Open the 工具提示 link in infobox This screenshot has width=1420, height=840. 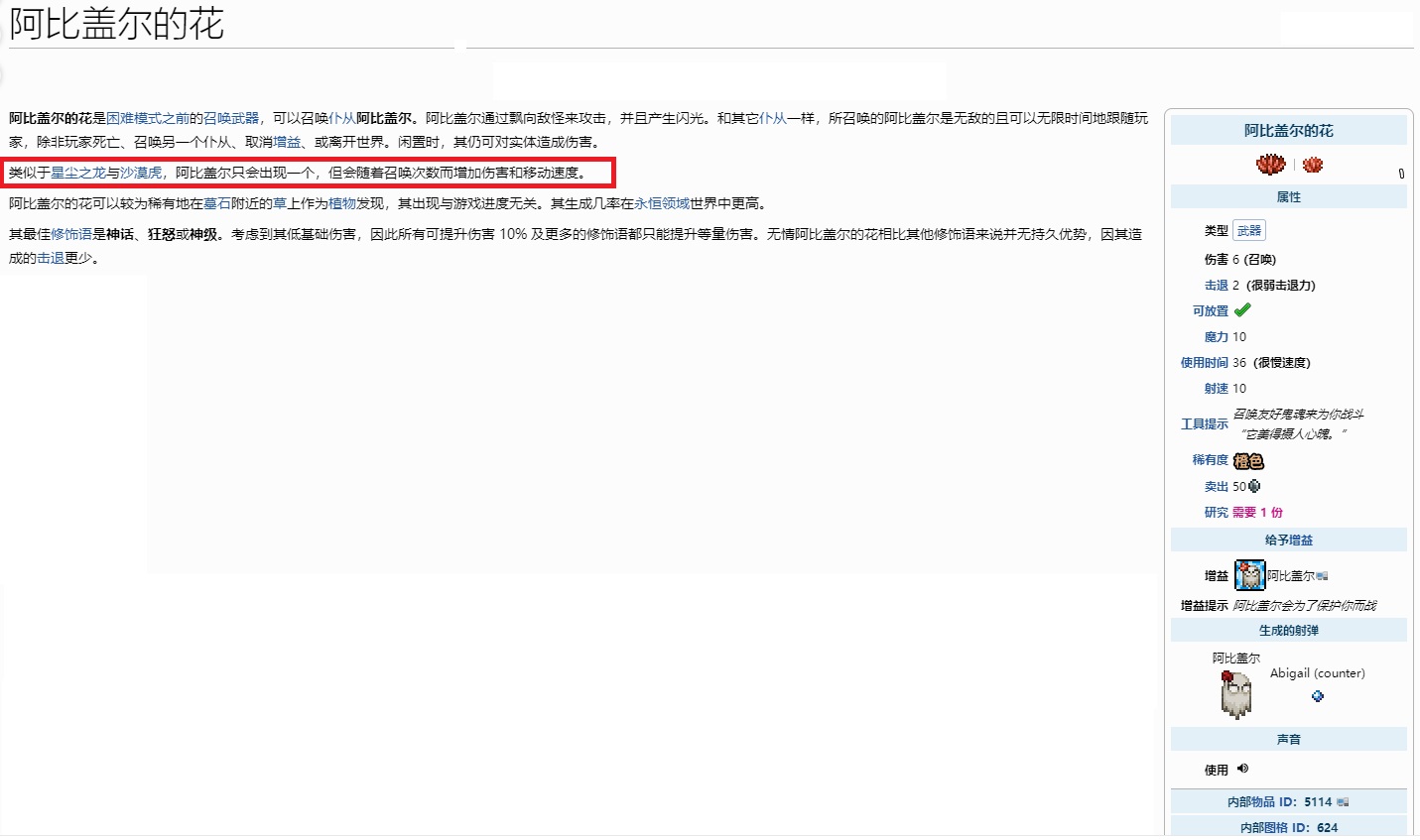(1204, 423)
